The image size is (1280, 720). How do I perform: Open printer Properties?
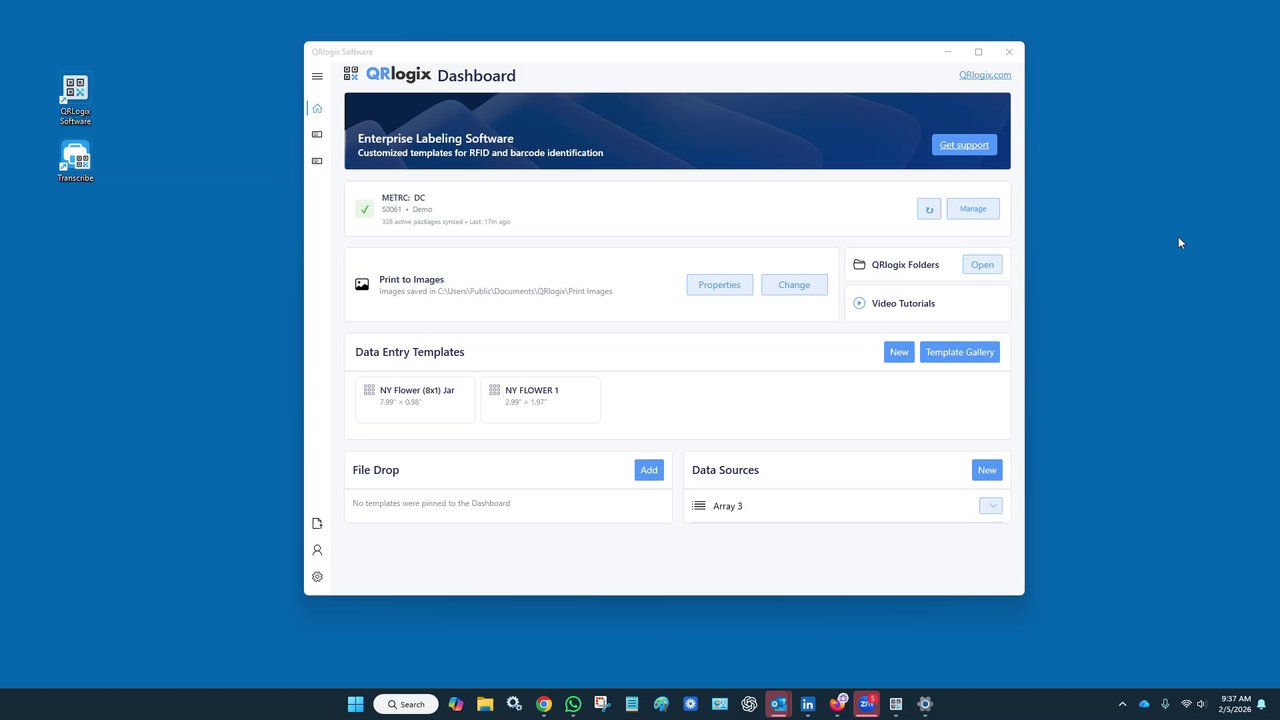(720, 285)
